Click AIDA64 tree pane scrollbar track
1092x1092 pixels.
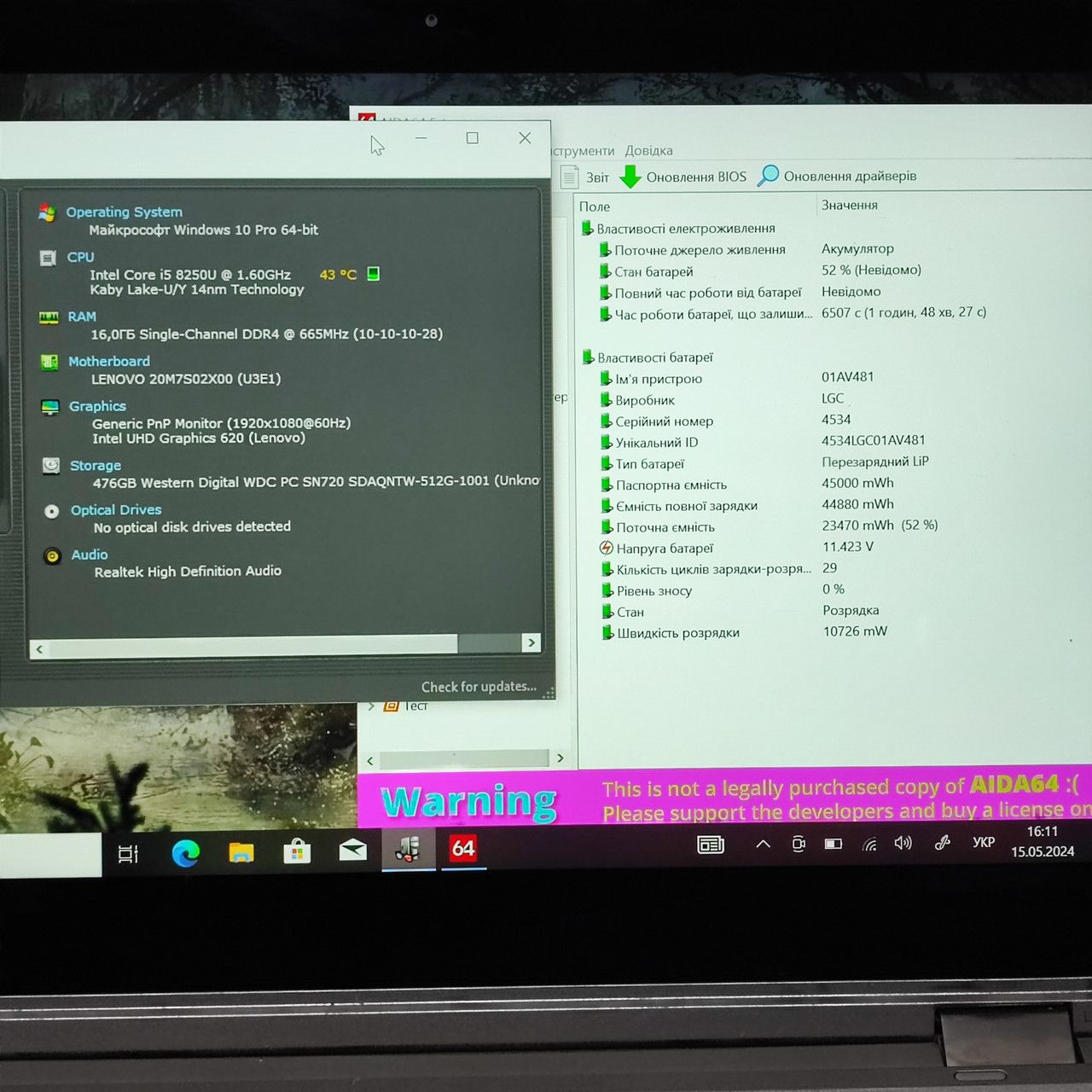464,758
